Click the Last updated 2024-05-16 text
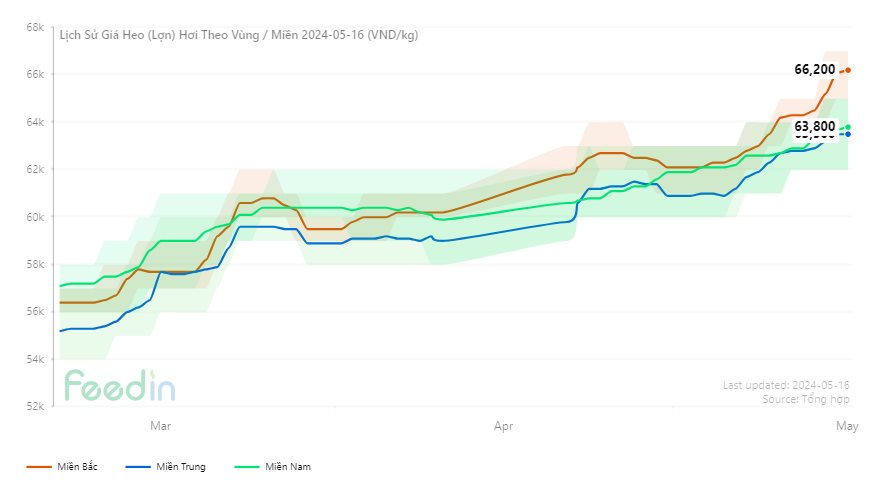883x494 pixels. [x=785, y=385]
